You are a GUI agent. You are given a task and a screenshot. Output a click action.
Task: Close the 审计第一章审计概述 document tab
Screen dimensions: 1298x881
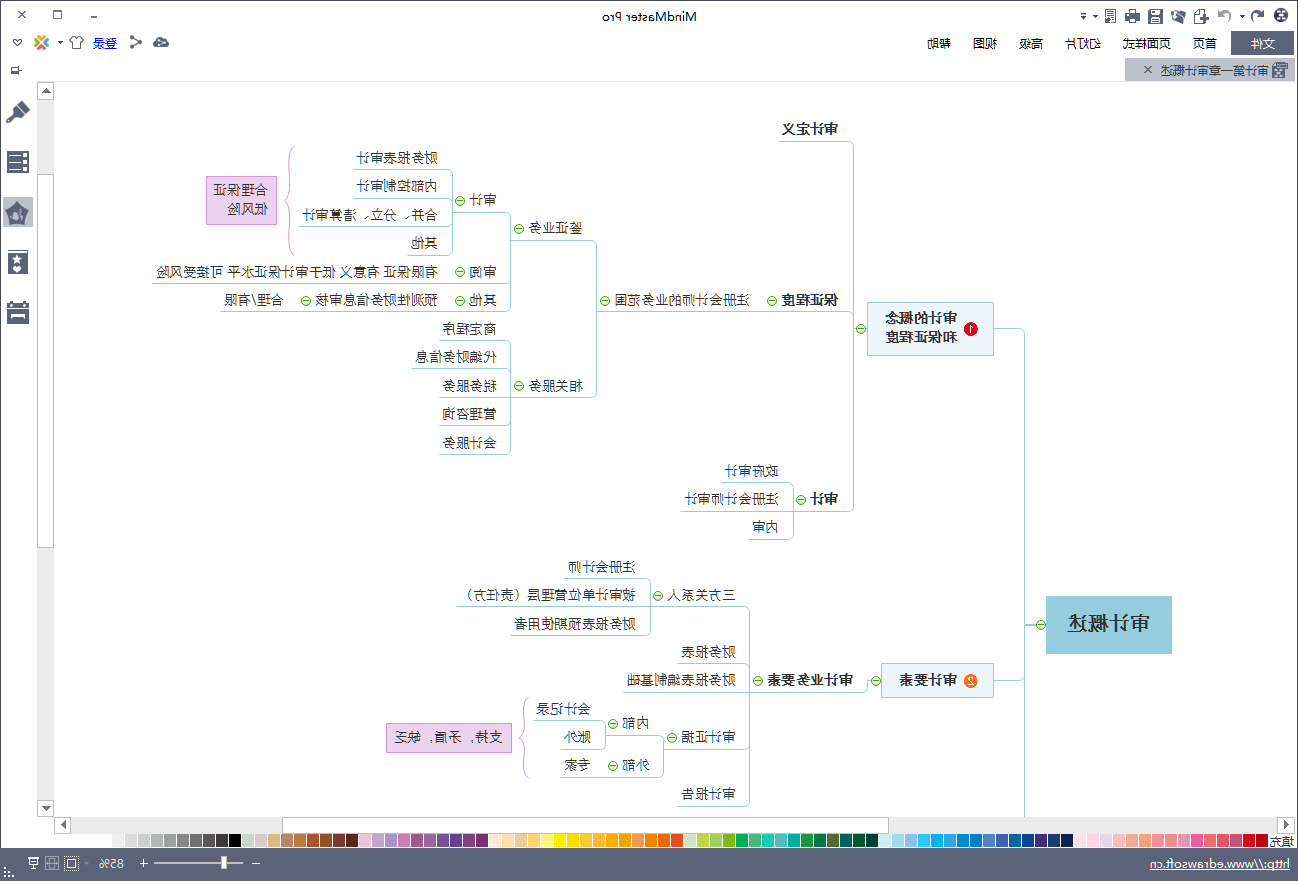point(1148,70)
